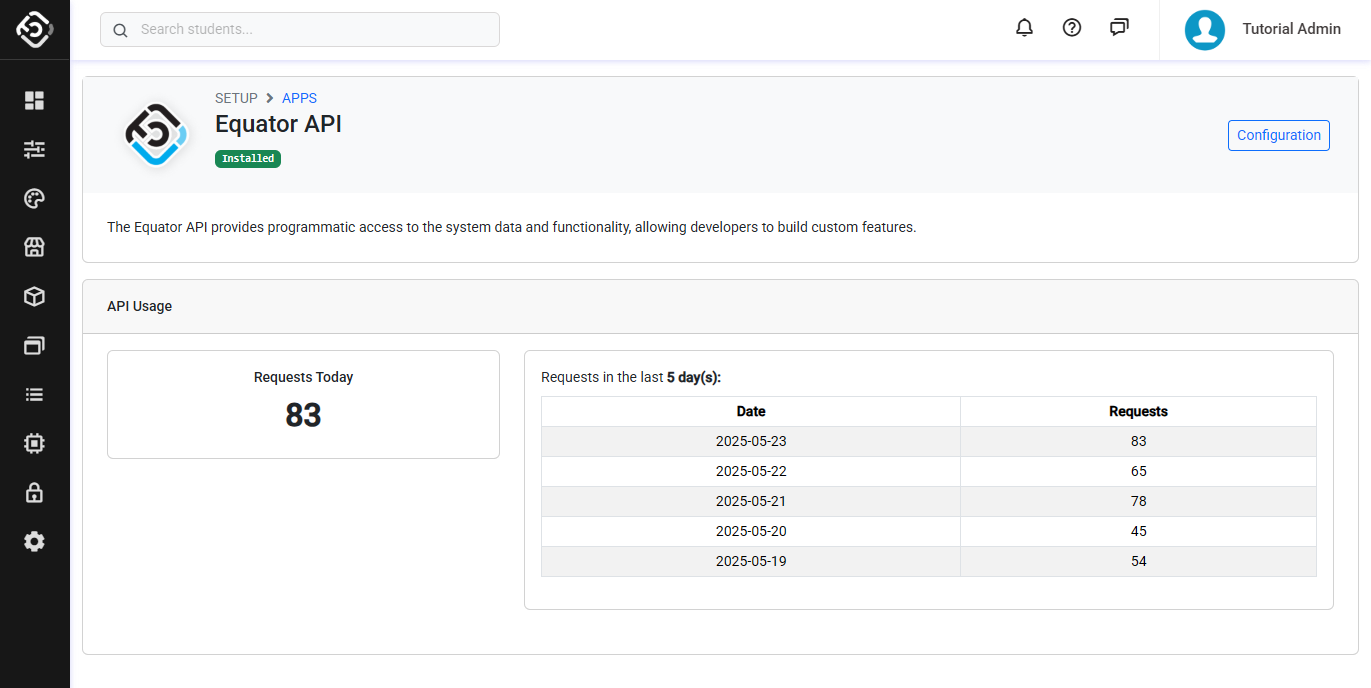Click the Tutorial Admin profile avatar

point(1204,30)
